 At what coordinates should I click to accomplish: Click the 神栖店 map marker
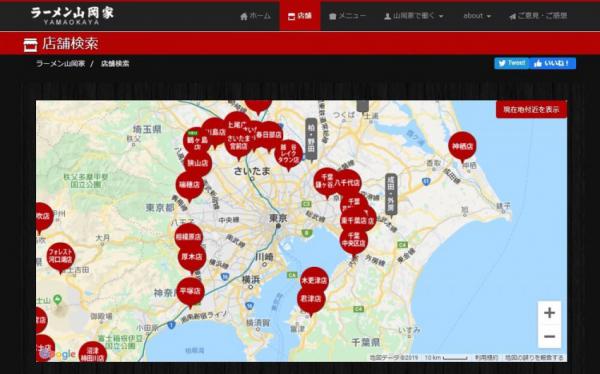462,146
